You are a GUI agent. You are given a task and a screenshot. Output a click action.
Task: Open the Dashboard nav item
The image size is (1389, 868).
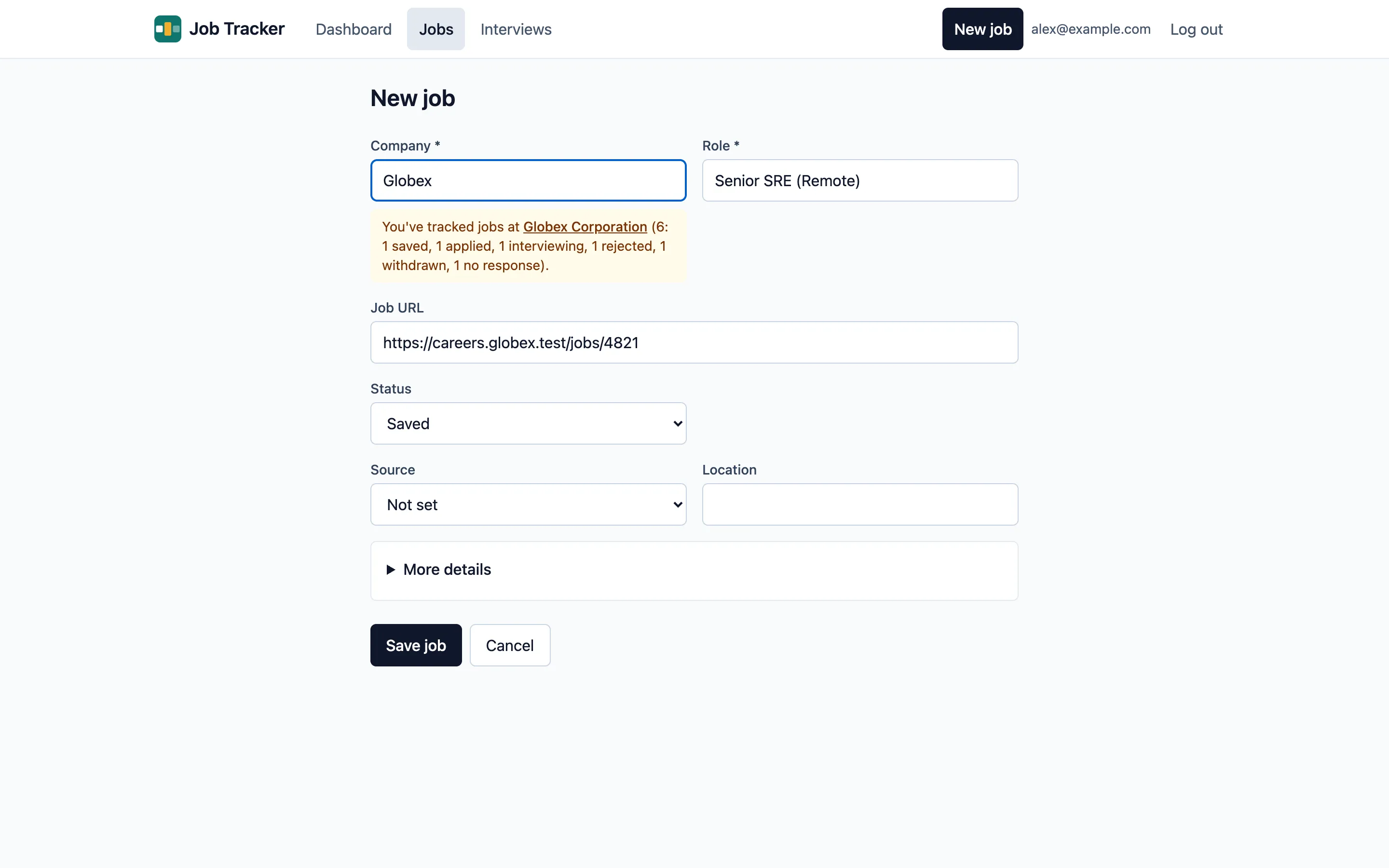tap(354, 29)
